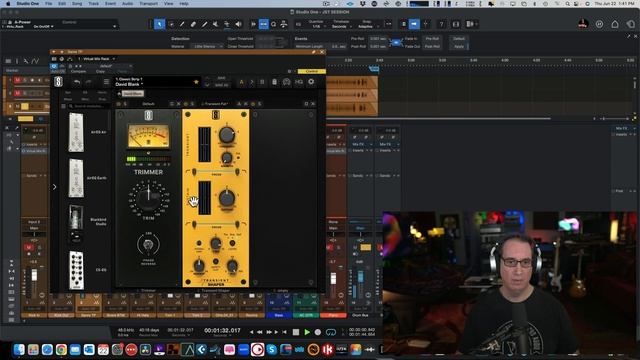640x360 pixels.
Task: Open Calendar from the Dock
Action: pos(103,350)
